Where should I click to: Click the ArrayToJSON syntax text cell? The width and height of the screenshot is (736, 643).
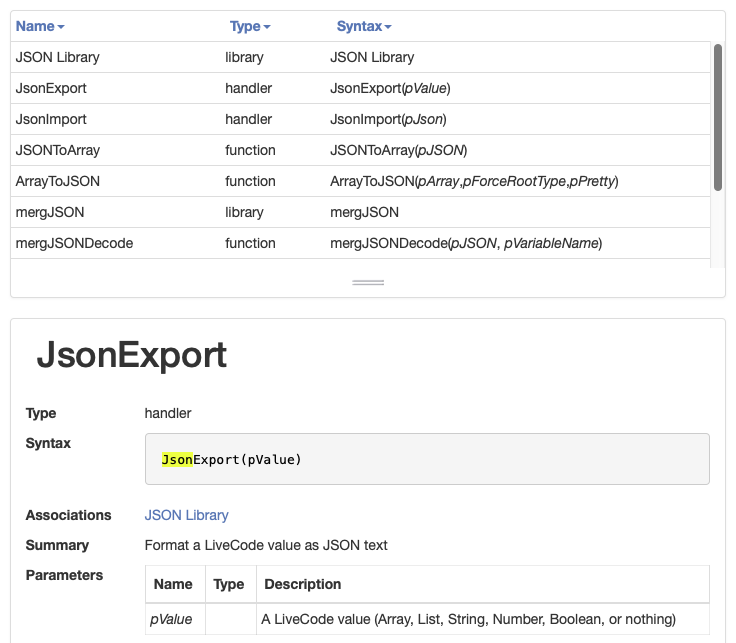[x=474, y=181]
